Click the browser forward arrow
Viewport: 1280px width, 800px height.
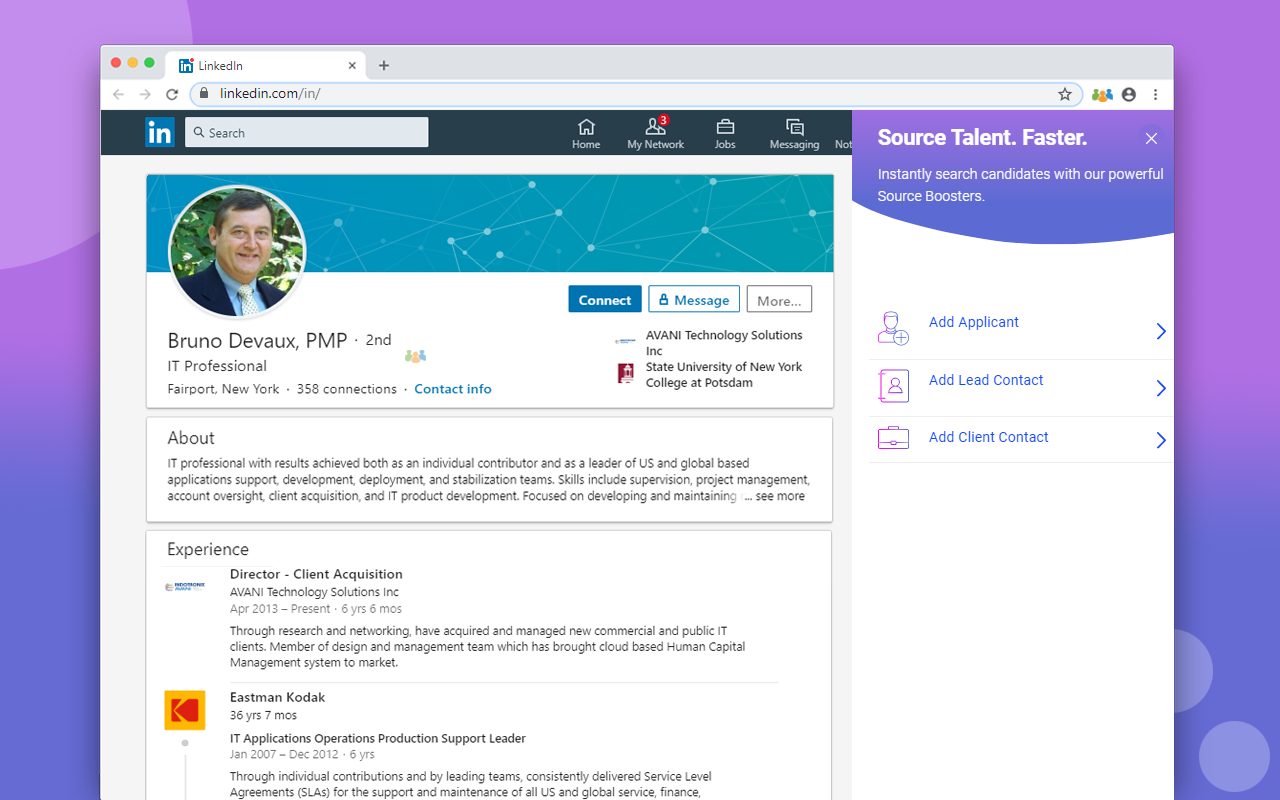(x=145, y=94)
